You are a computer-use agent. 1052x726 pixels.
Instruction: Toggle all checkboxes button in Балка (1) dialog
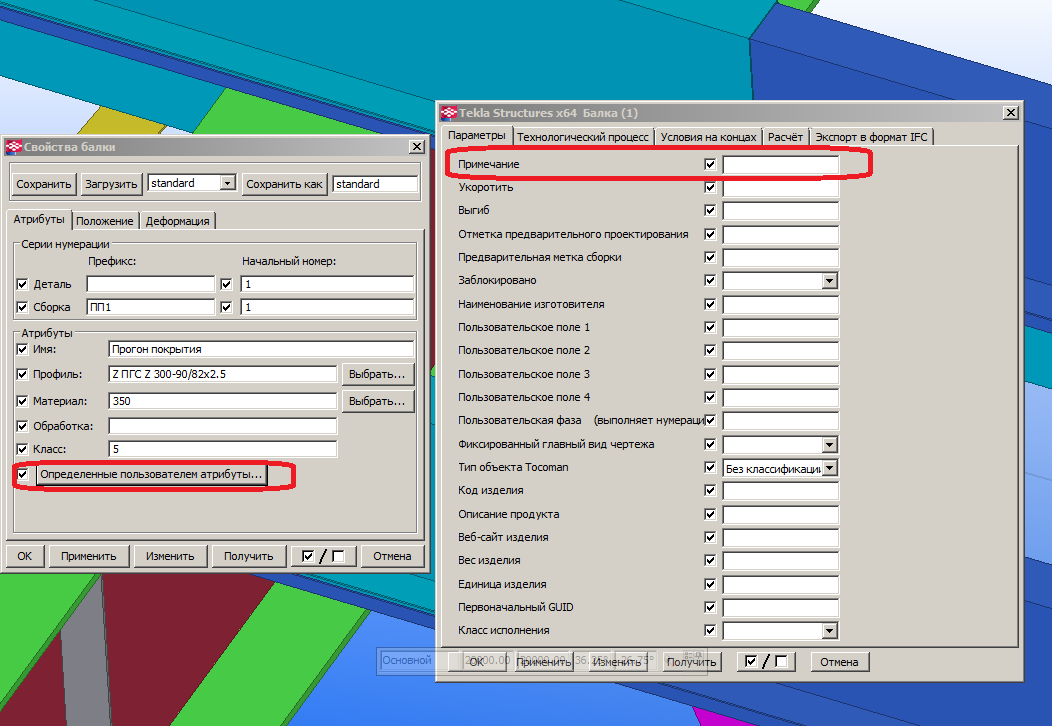tap(766, 661)
